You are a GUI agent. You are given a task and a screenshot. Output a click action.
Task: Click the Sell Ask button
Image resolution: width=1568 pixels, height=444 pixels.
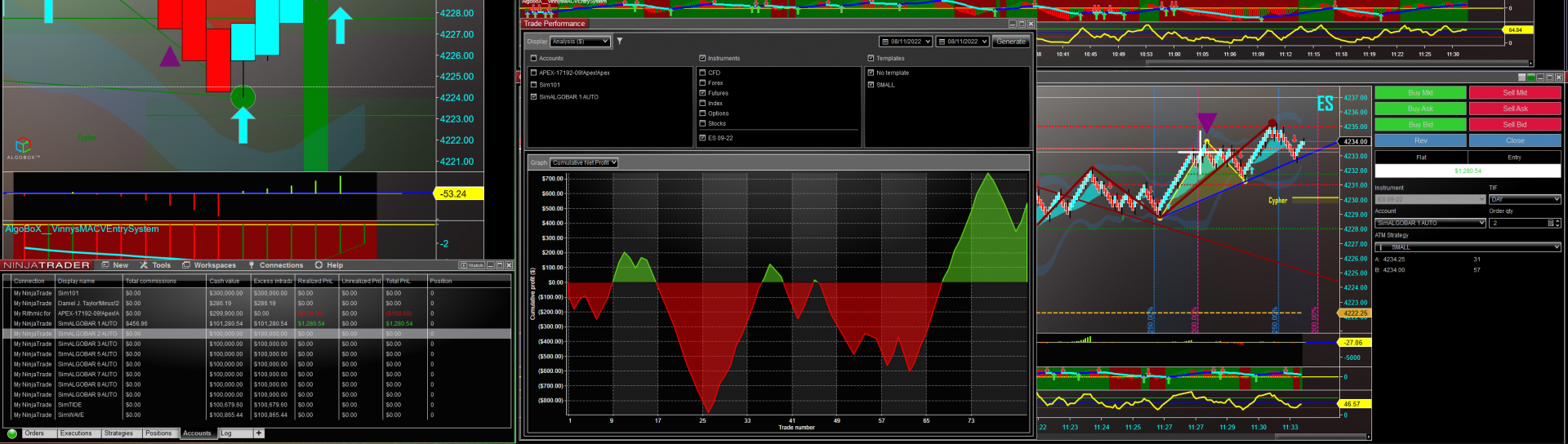pos(1515,109)
